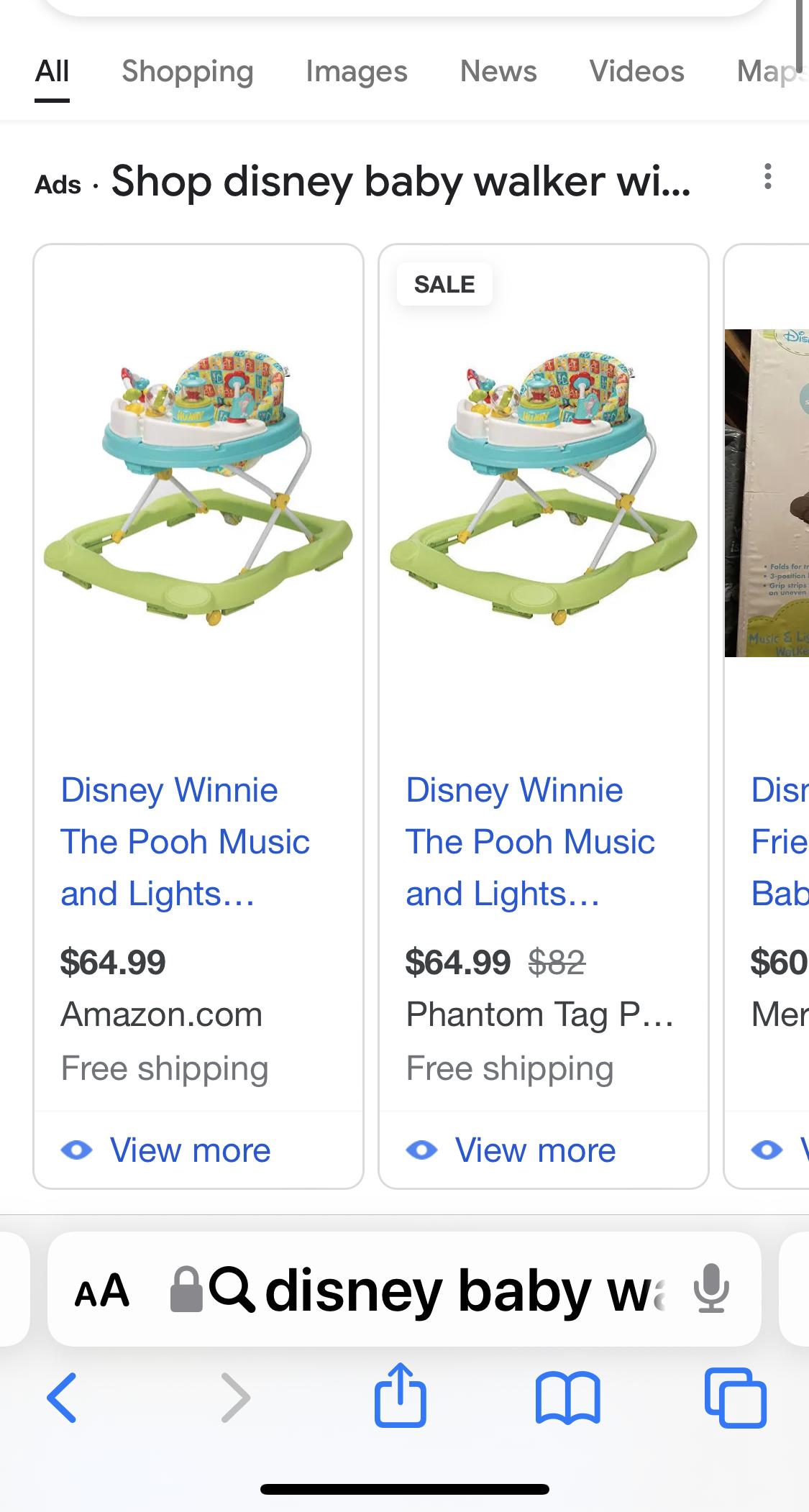This screenshot has width=809, height=1512.
Task: Tap the Safari forward arrow
Action: (x=235, y=1398)
